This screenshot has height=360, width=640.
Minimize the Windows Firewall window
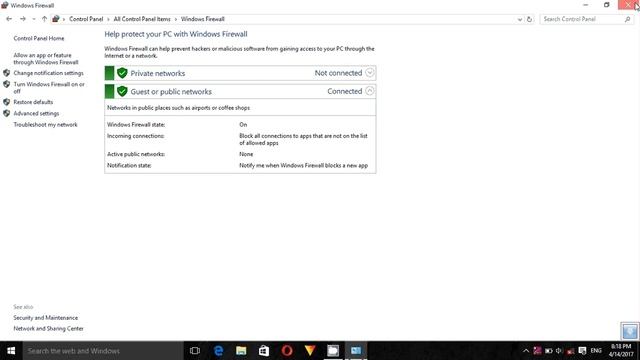coord(586,5)
